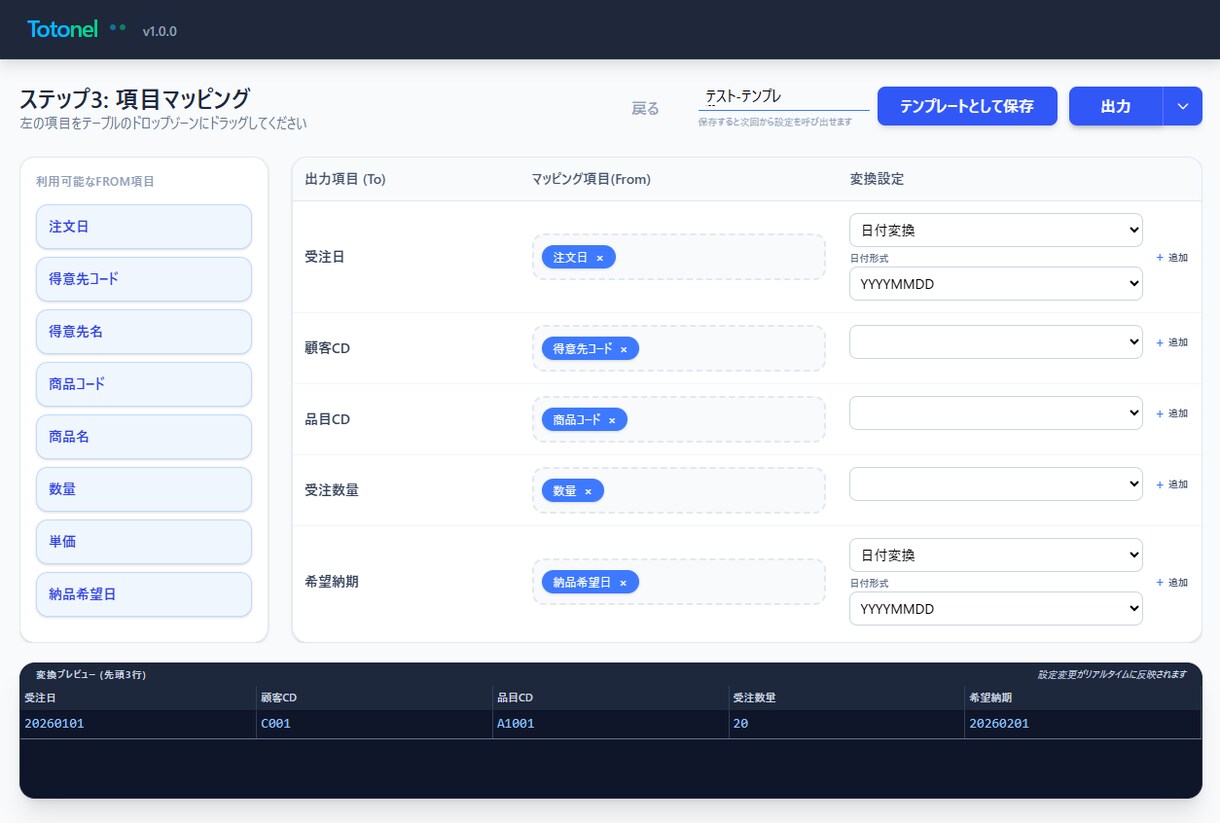Click the 受注日 output item label

click(x=325, y=257)
